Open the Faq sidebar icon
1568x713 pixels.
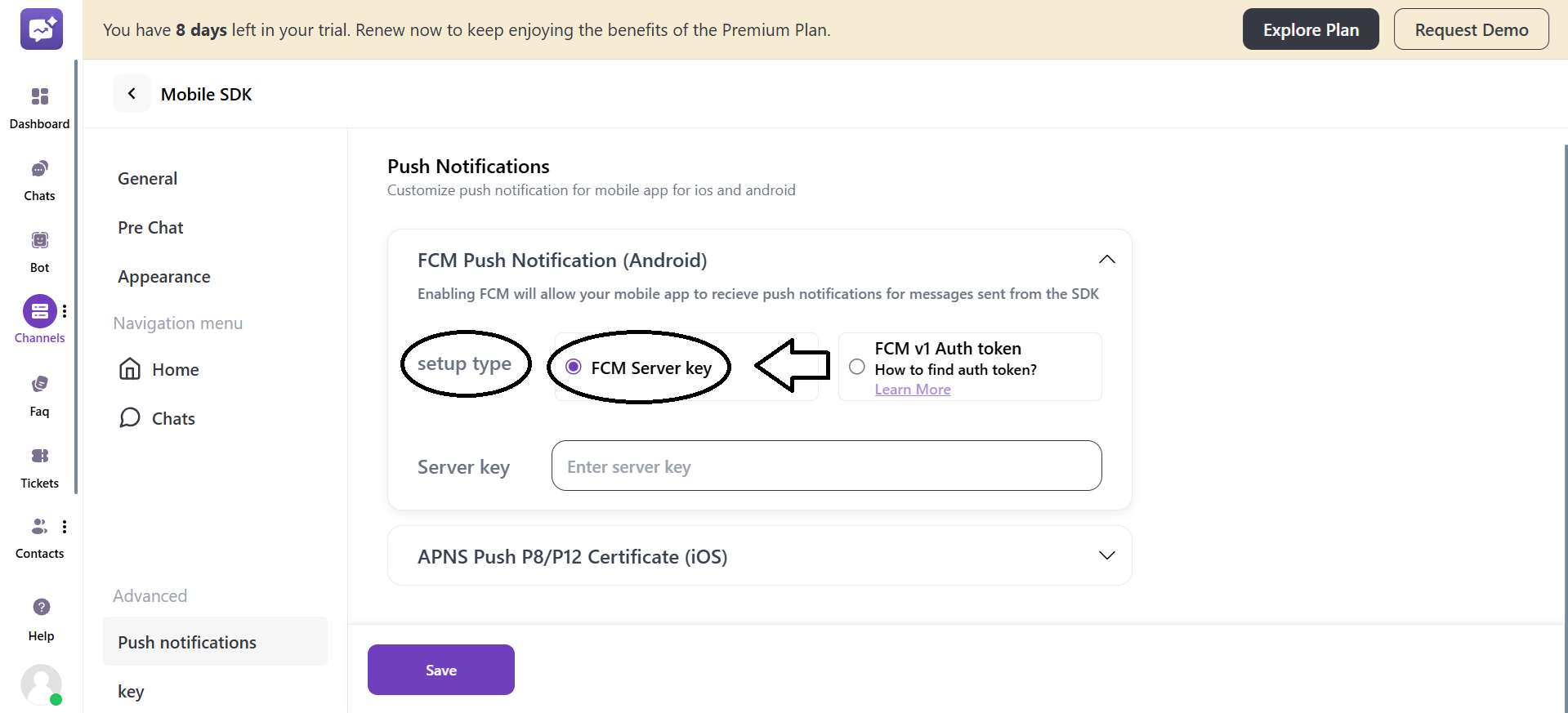39,393
